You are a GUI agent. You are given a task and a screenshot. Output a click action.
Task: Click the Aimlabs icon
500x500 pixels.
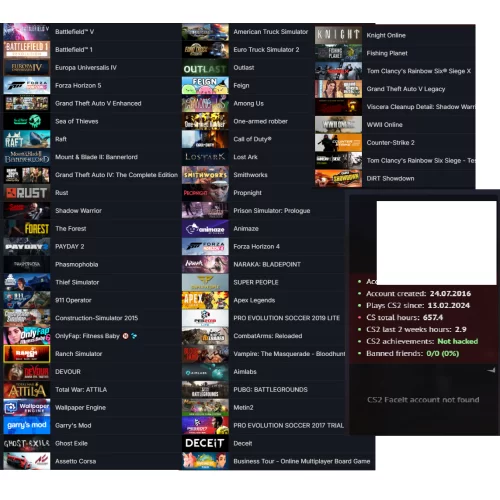tap(205, 372)
